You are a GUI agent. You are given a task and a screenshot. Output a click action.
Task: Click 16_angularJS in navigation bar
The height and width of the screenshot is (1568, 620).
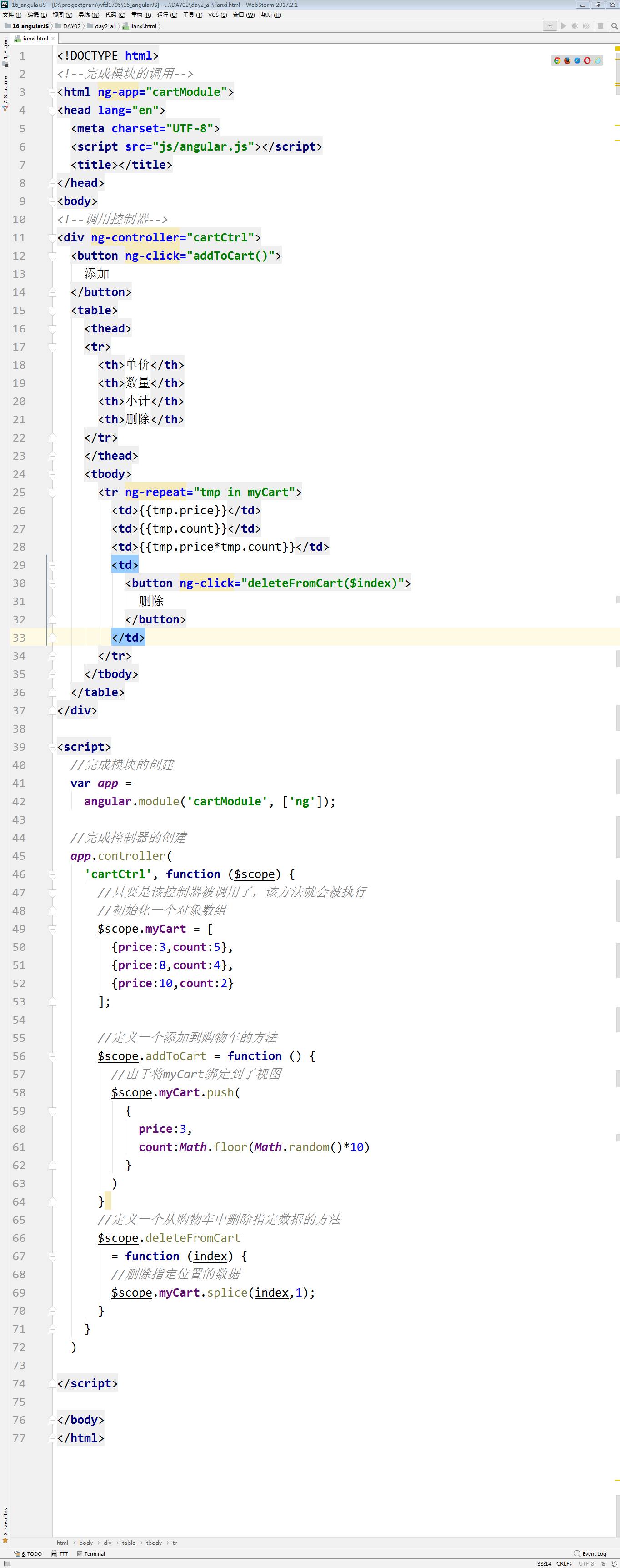tap(26, 26)
